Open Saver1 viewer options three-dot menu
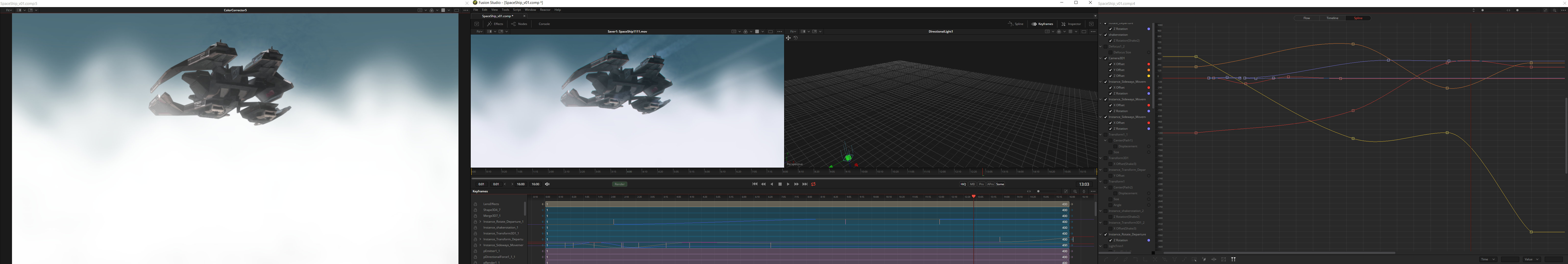Image resolution: width=1568 pixels, height=264 pixels. [780, 32]
